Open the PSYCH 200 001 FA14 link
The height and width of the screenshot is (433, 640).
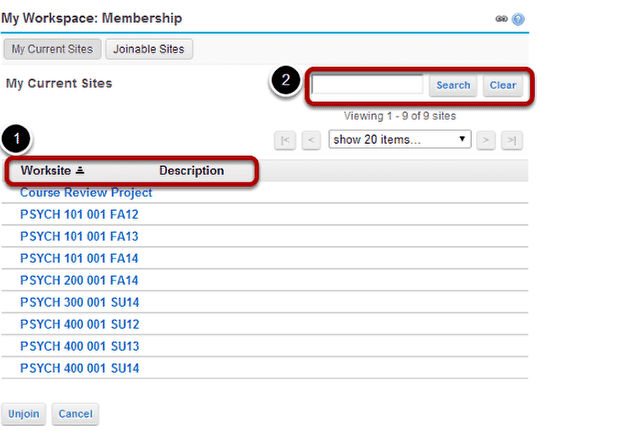pyautogui.click(x=79, y=281)
